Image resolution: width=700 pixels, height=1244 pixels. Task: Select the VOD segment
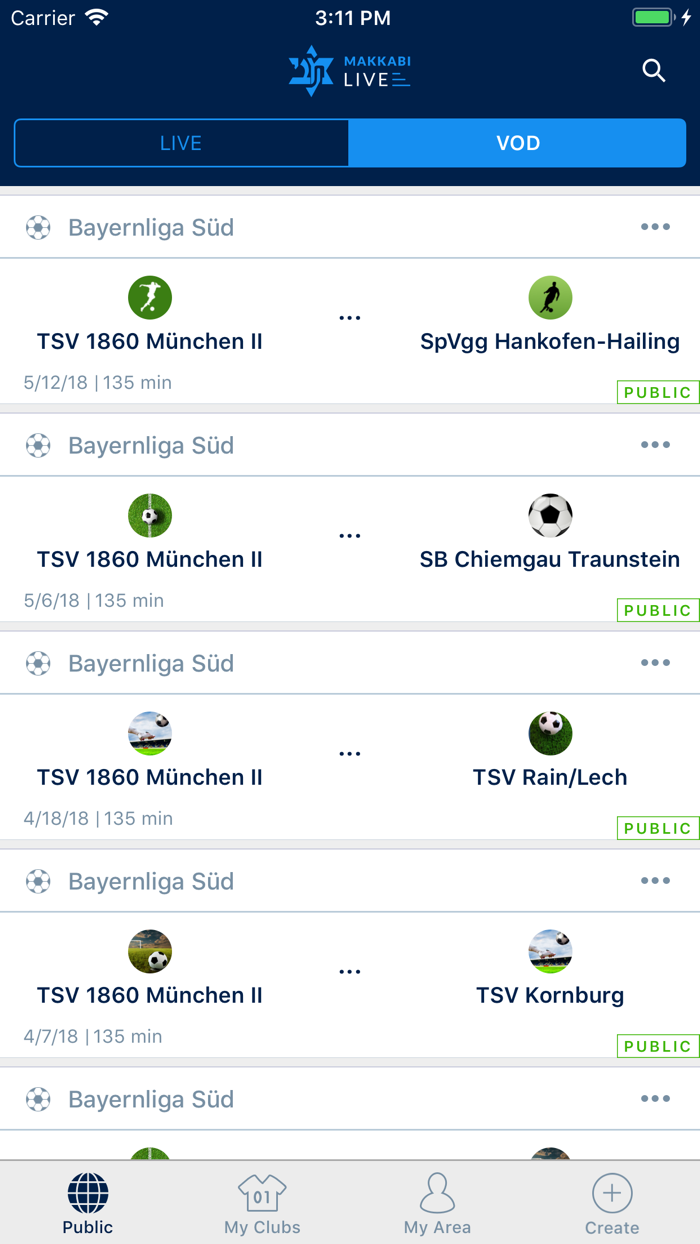pos(518,143)
